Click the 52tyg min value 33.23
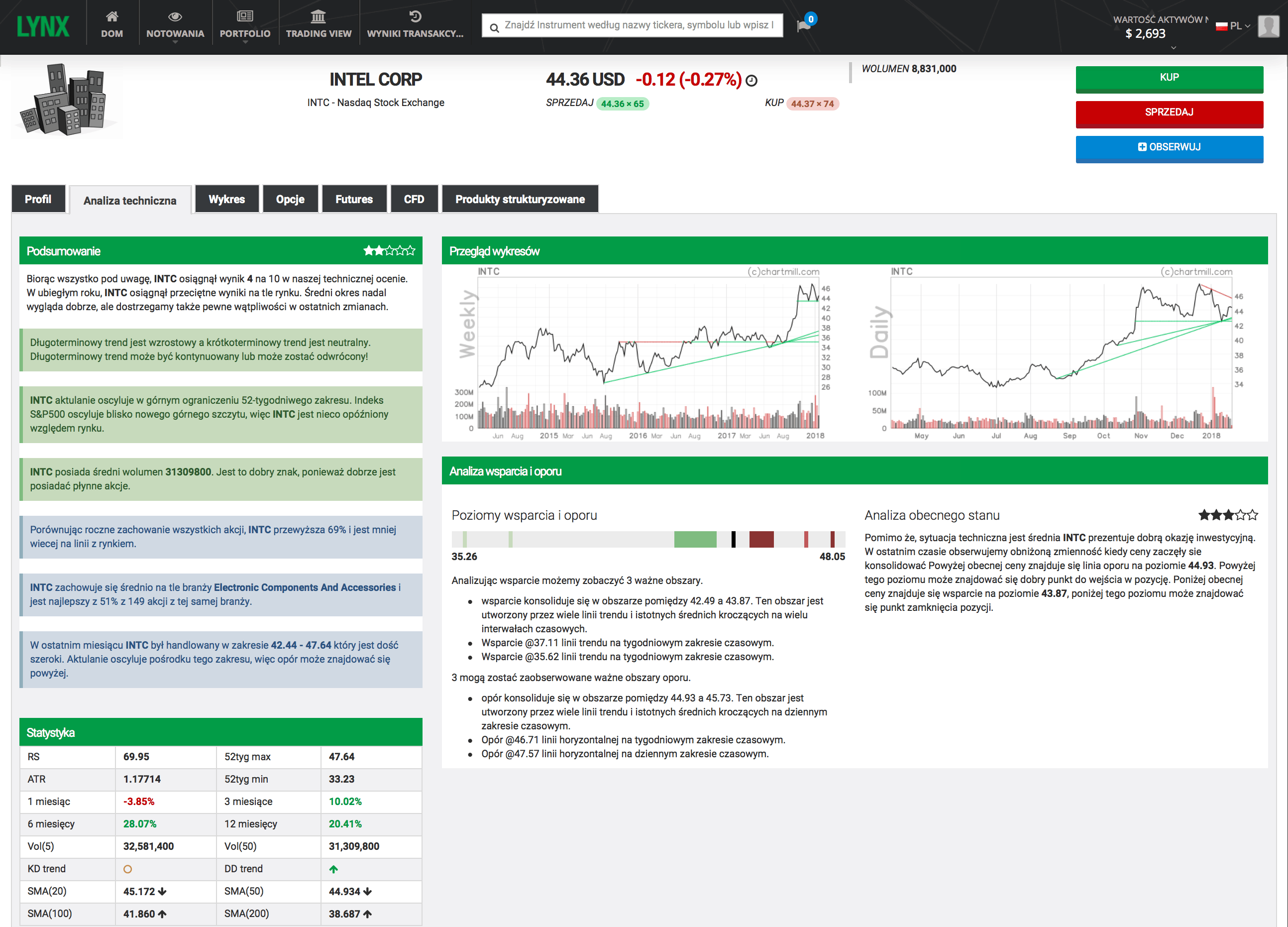The image size is (1288, 927). (x=341, y=779)
